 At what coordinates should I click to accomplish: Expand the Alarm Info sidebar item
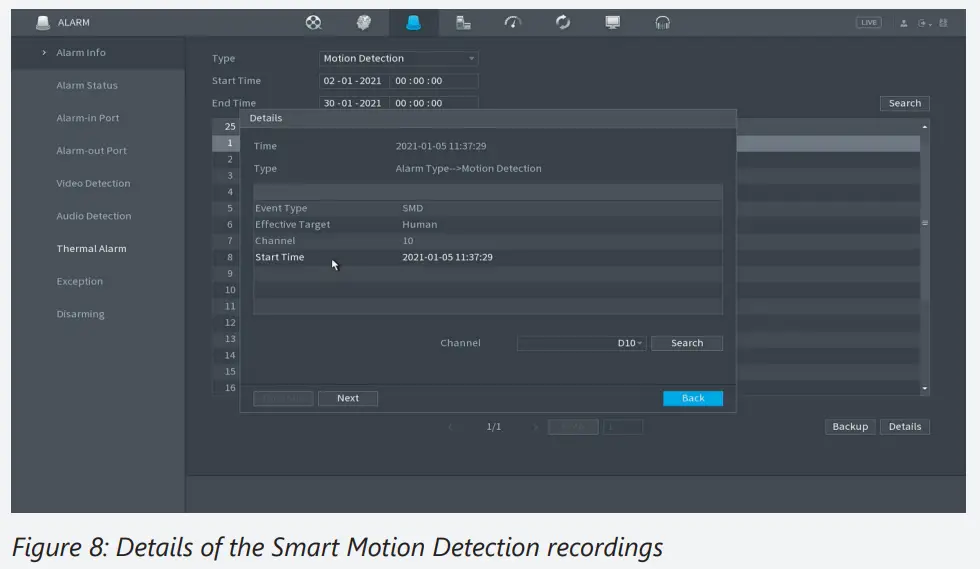click(x=81, y=53)
